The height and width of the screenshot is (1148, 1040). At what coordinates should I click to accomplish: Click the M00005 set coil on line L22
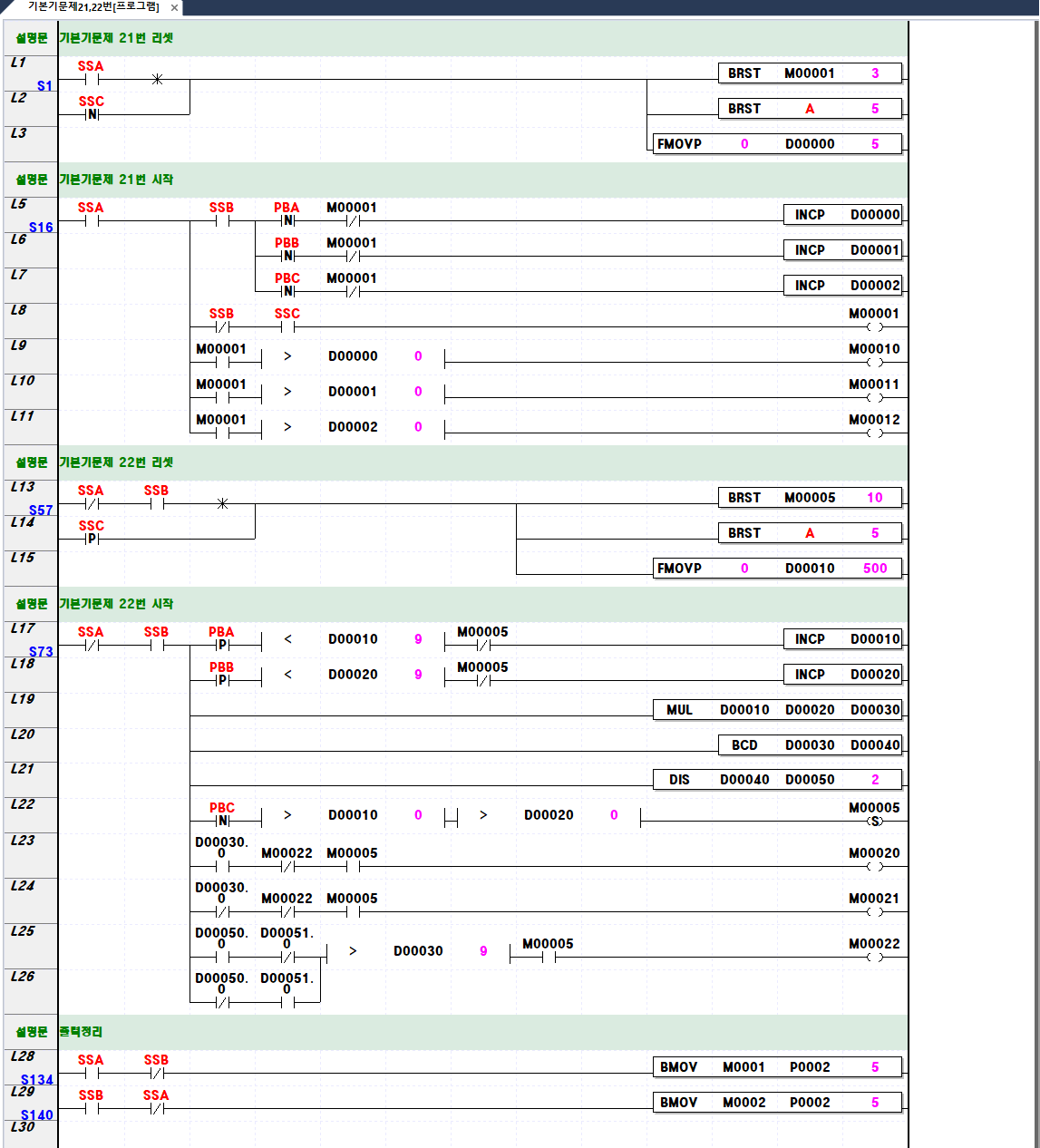[874, 821]
